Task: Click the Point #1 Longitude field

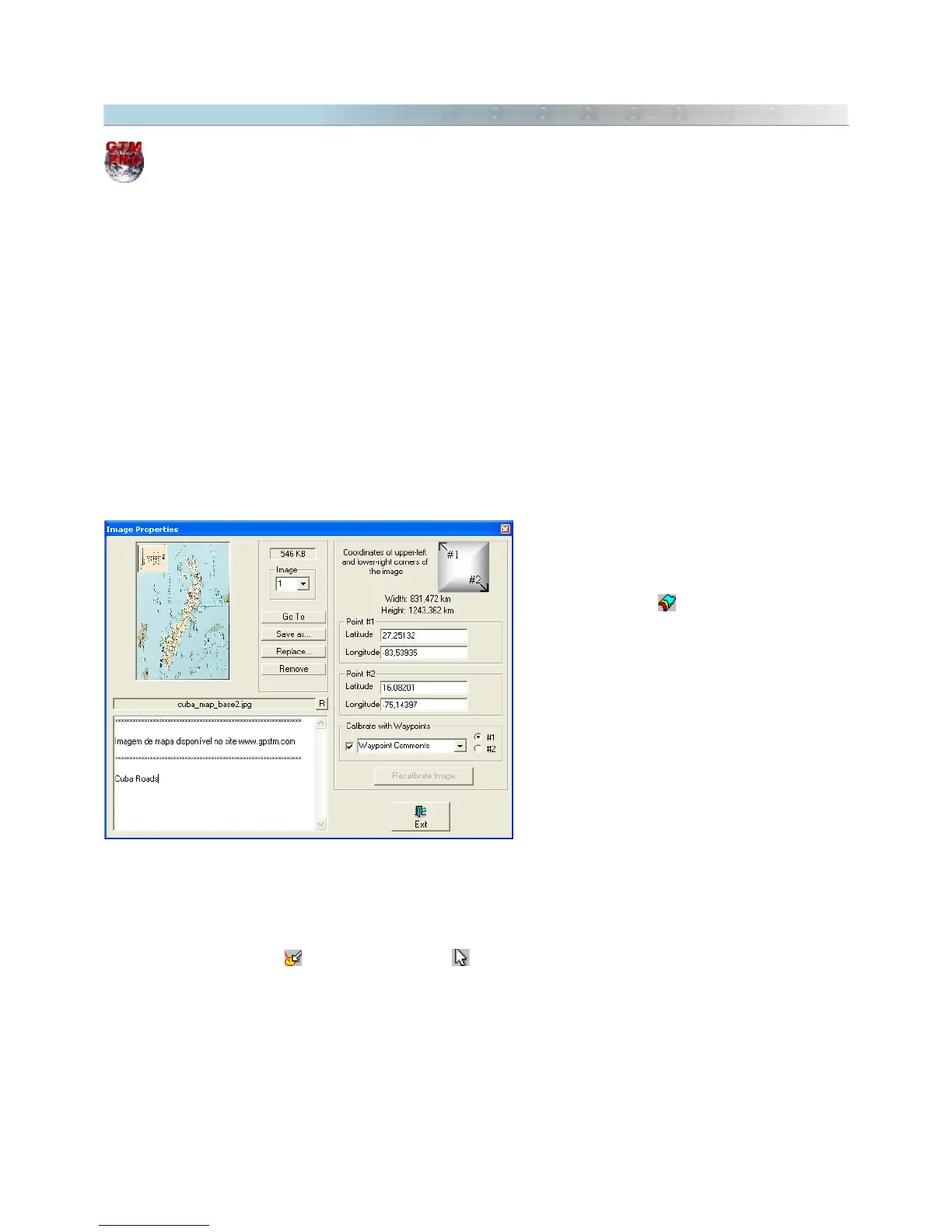Action: 423,653
